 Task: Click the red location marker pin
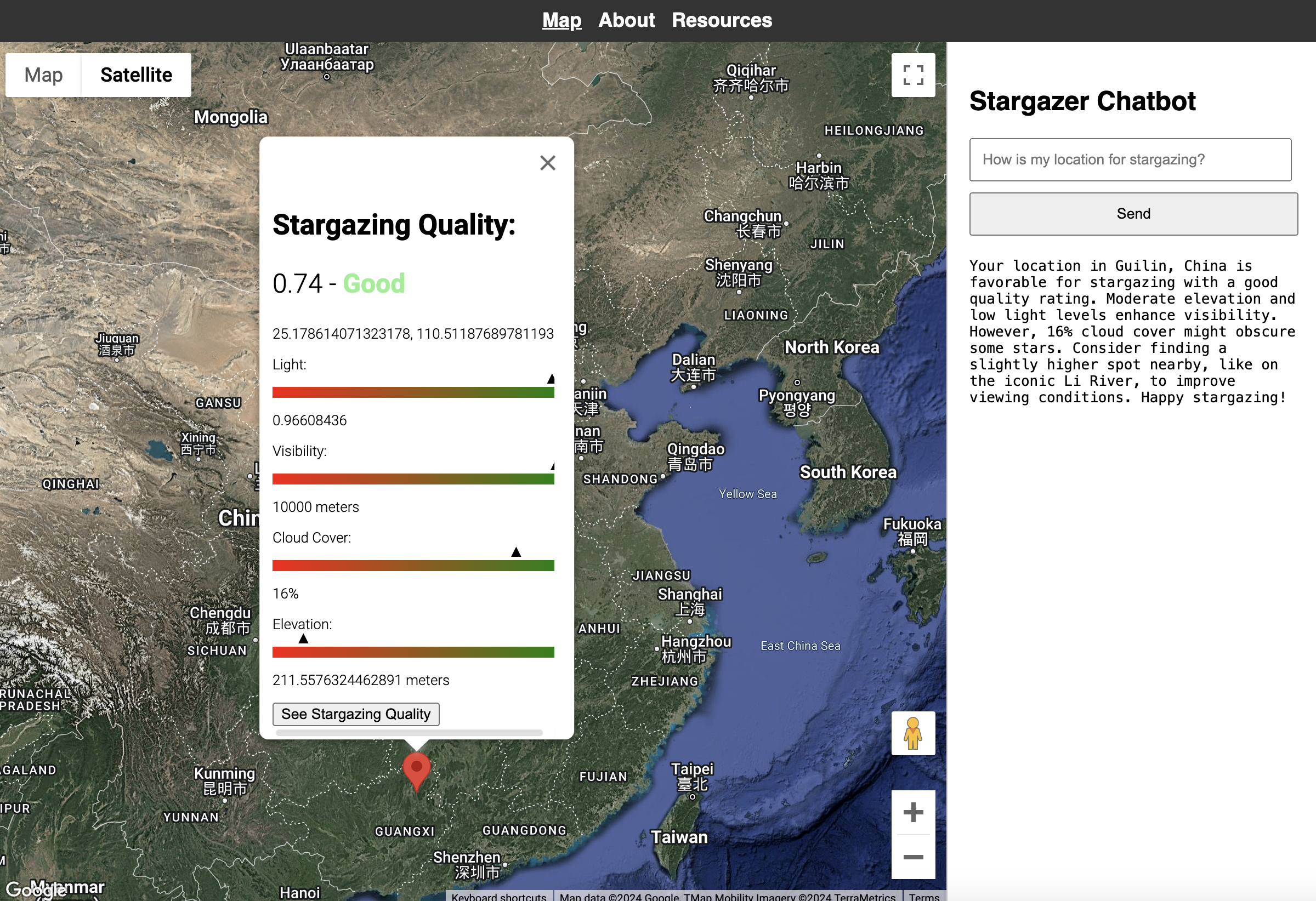click(416, 769)
